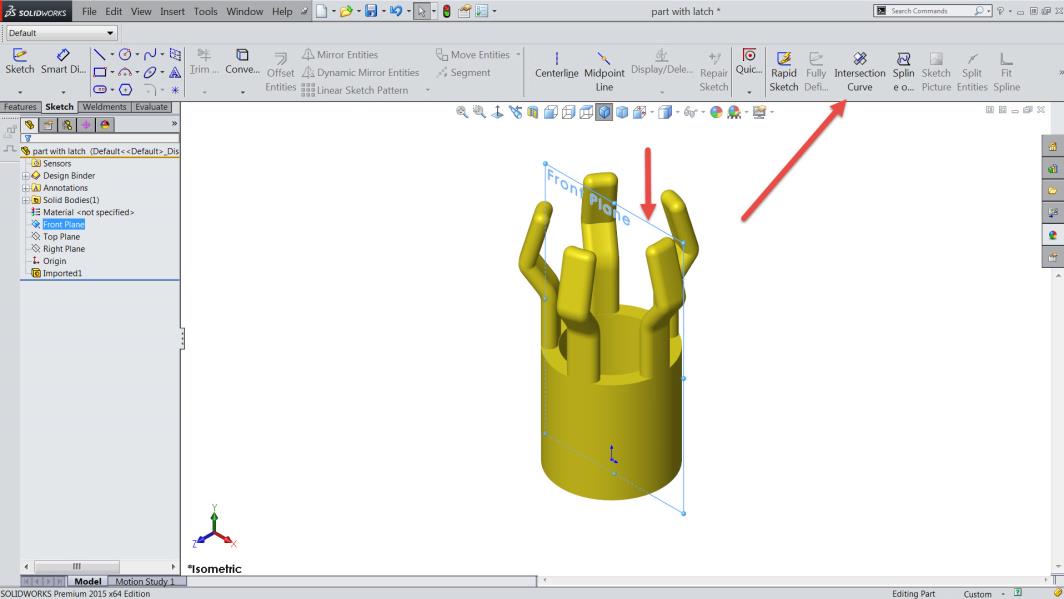Expand the Design Binder tree node
The height and width of the screenshot is (599, 1064).
coord(25,176)
